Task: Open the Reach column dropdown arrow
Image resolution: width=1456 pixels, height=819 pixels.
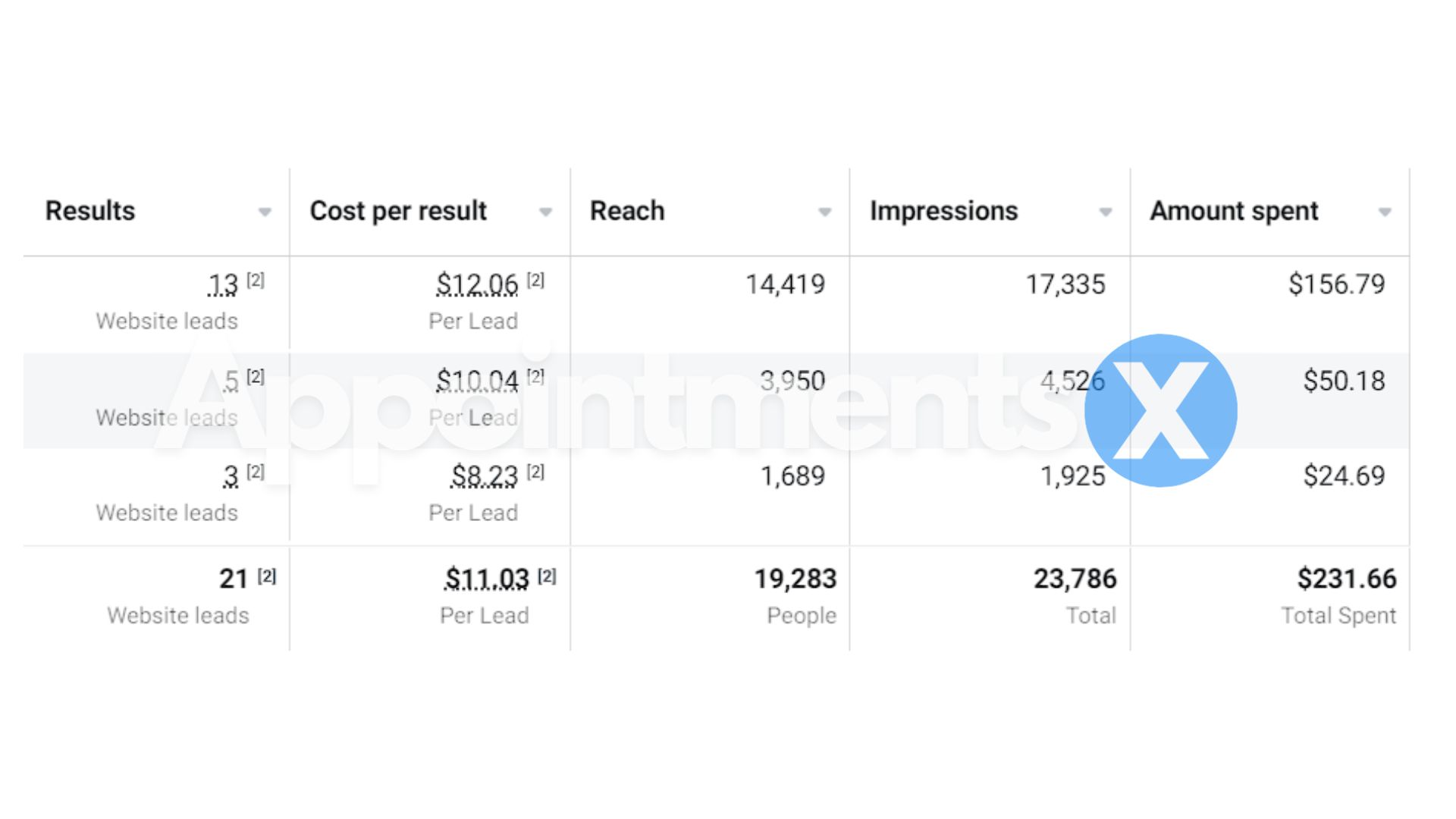Action: 825,212
